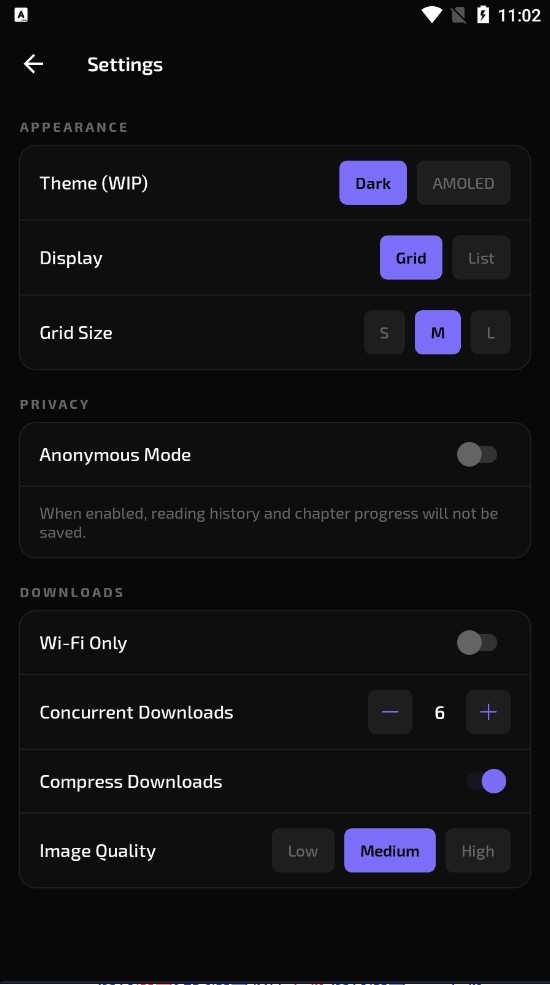This screenshot has height=985, width=550.
Task: Tap the keyboard indicator icon in status bar
Action: click(x=21, y=14)
